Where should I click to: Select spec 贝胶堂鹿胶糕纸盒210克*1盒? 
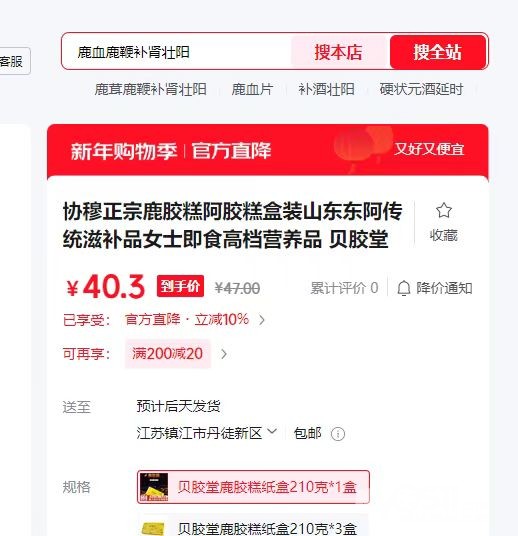tap(253, 487)
